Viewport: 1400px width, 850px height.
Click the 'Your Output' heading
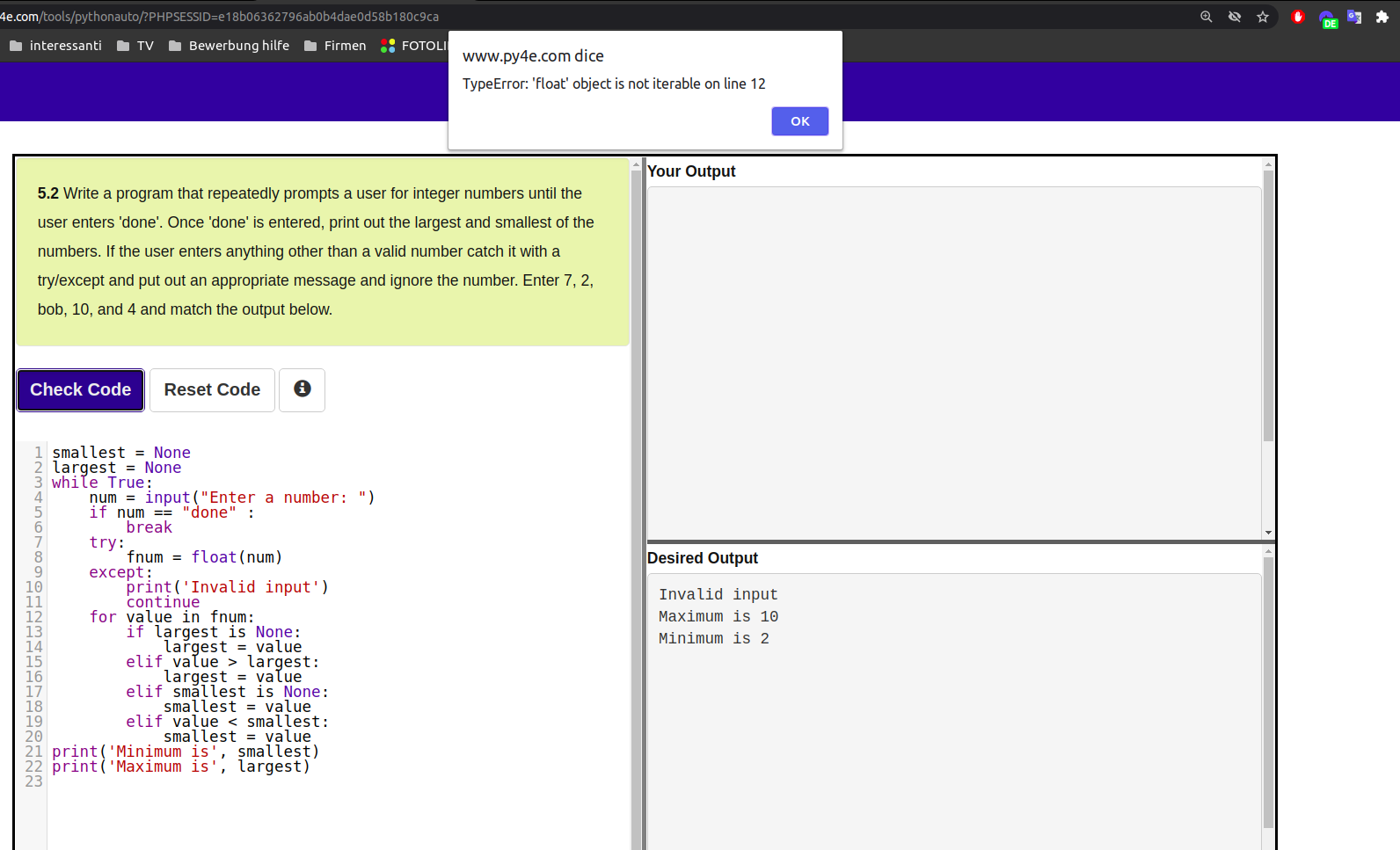pyautogui.click(x=691, y=171)
